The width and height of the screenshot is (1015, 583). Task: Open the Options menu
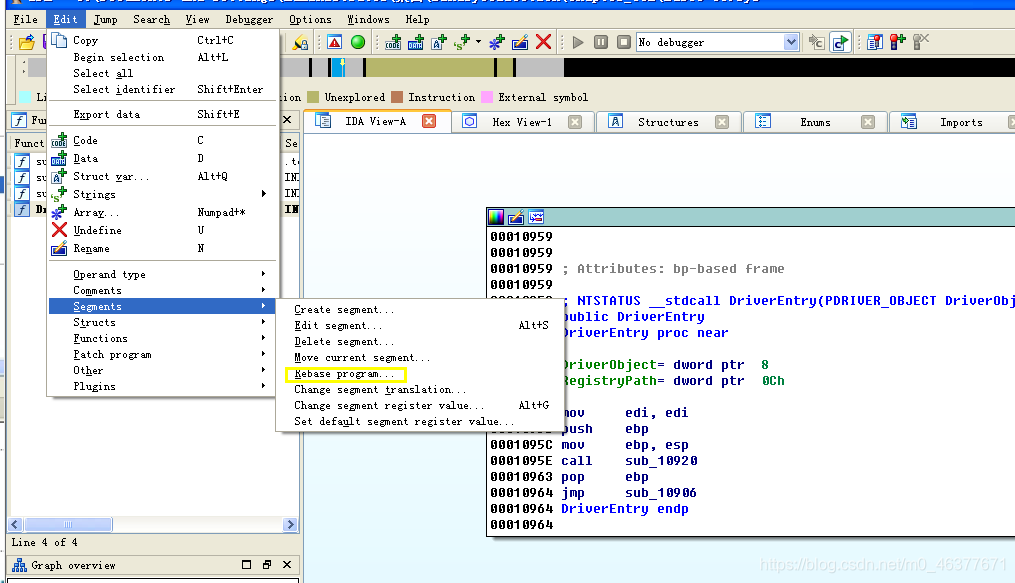tap(310, 19)
